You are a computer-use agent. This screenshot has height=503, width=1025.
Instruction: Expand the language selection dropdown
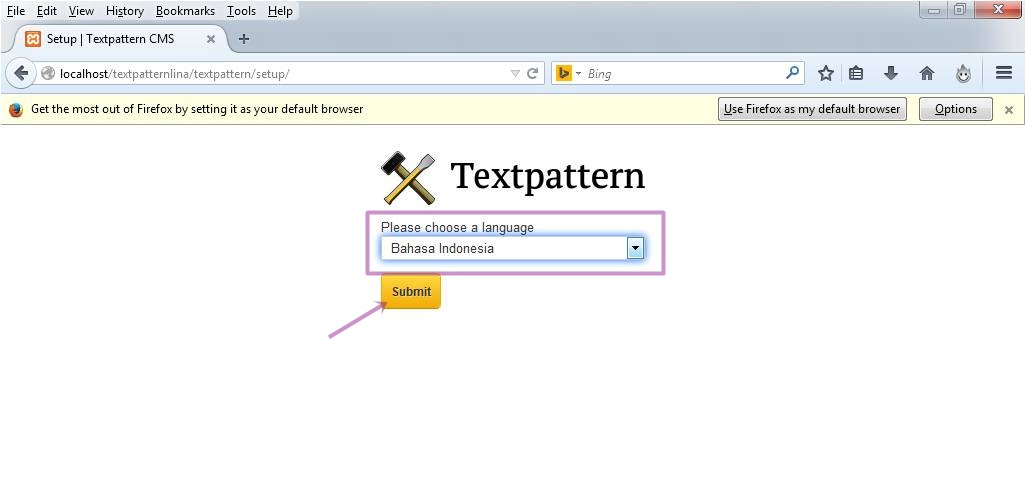pyautogui.click(x=635, y=248)
